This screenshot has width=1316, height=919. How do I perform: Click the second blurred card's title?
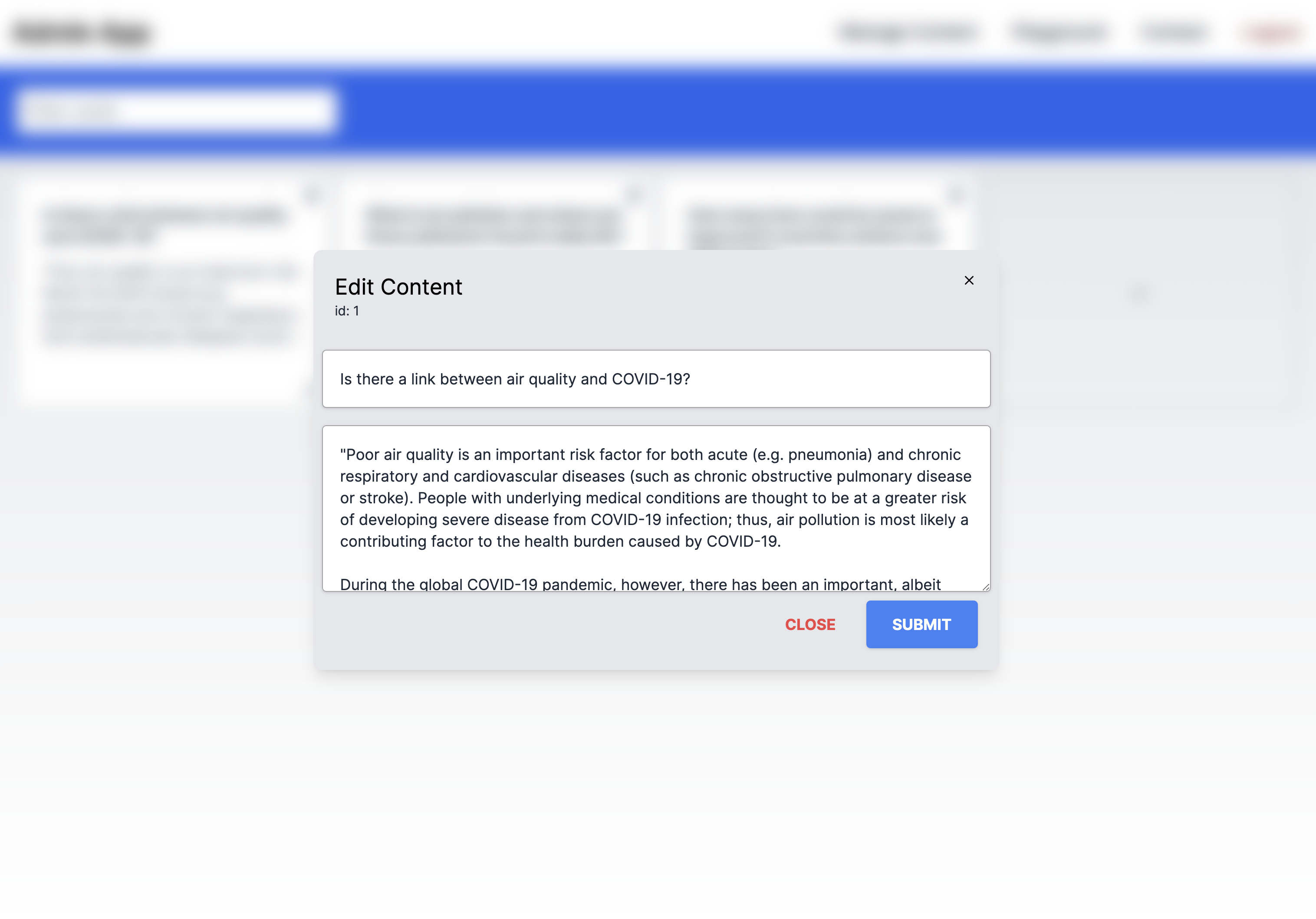tap(493, 225)
